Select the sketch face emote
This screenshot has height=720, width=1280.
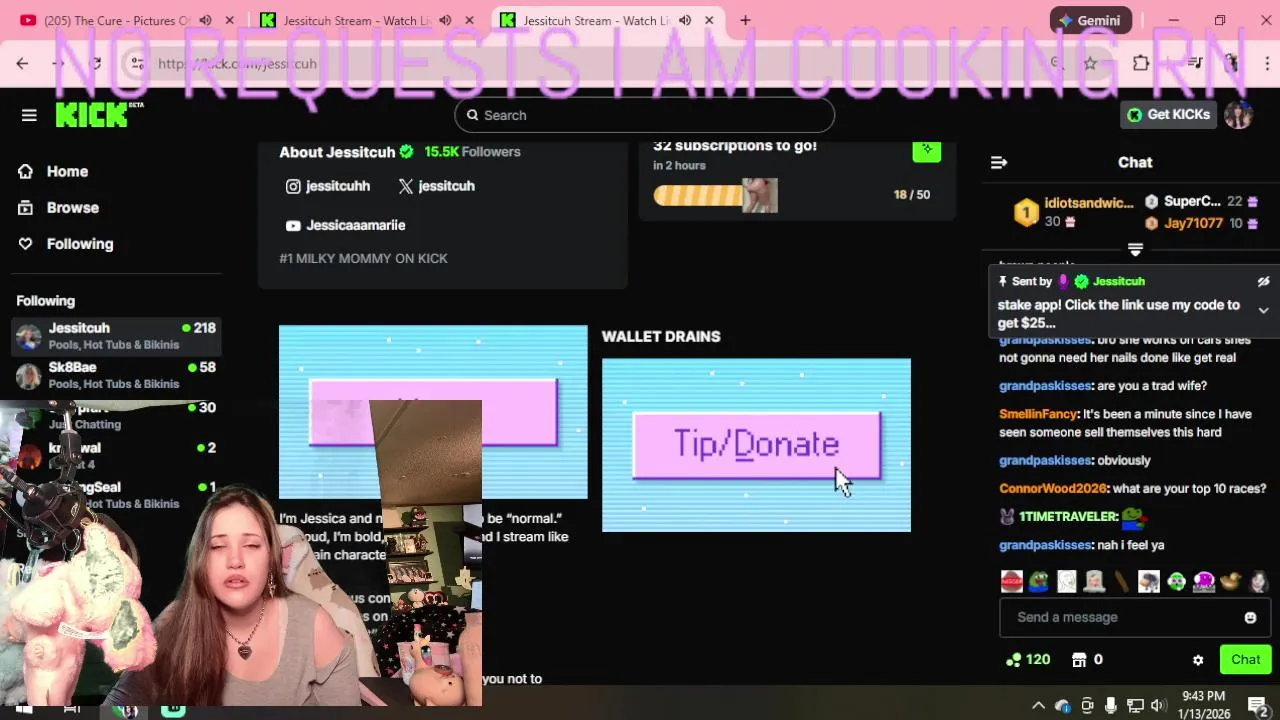pos(1067,581)
